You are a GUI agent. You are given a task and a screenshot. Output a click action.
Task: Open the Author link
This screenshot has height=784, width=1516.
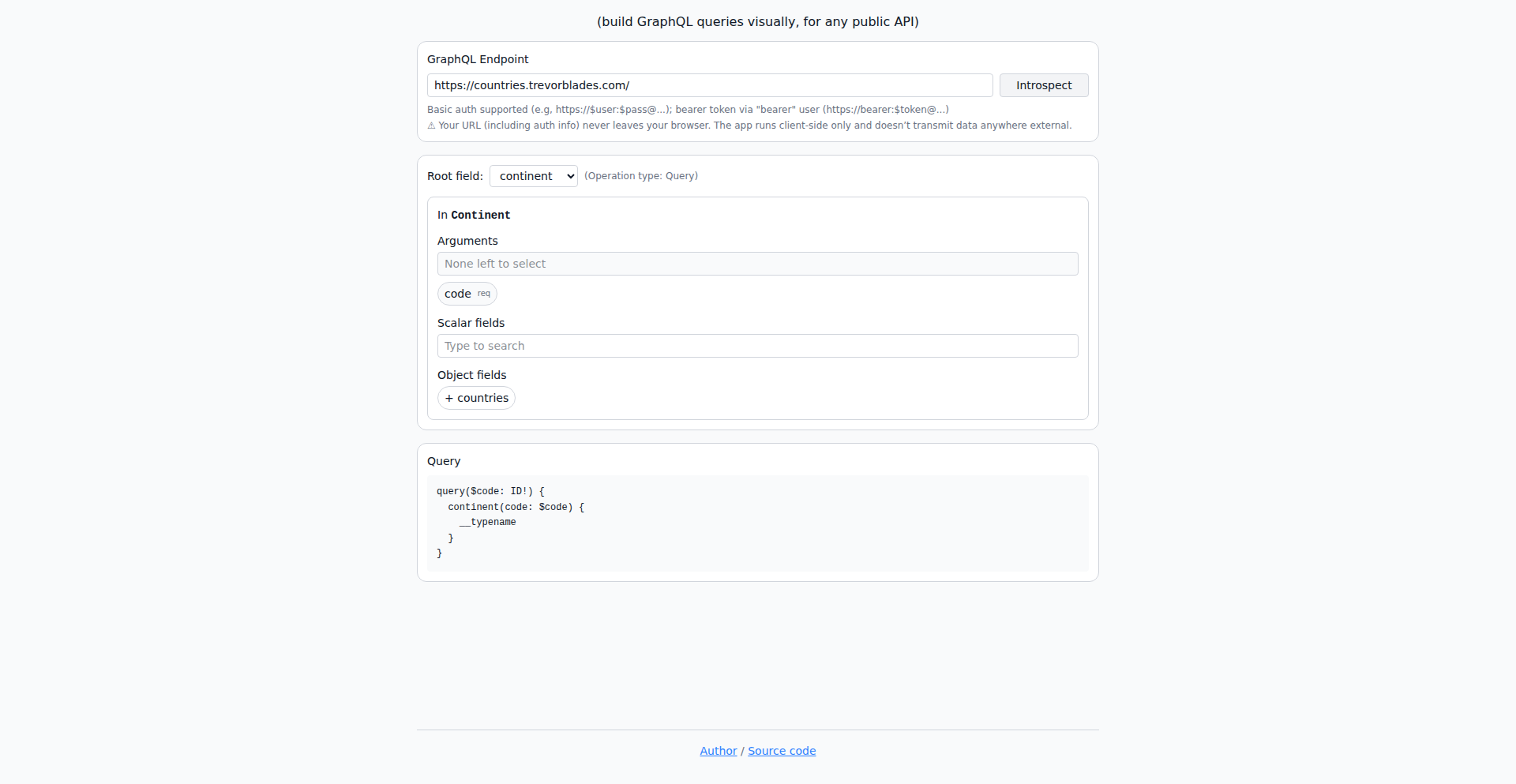[718, 751]
